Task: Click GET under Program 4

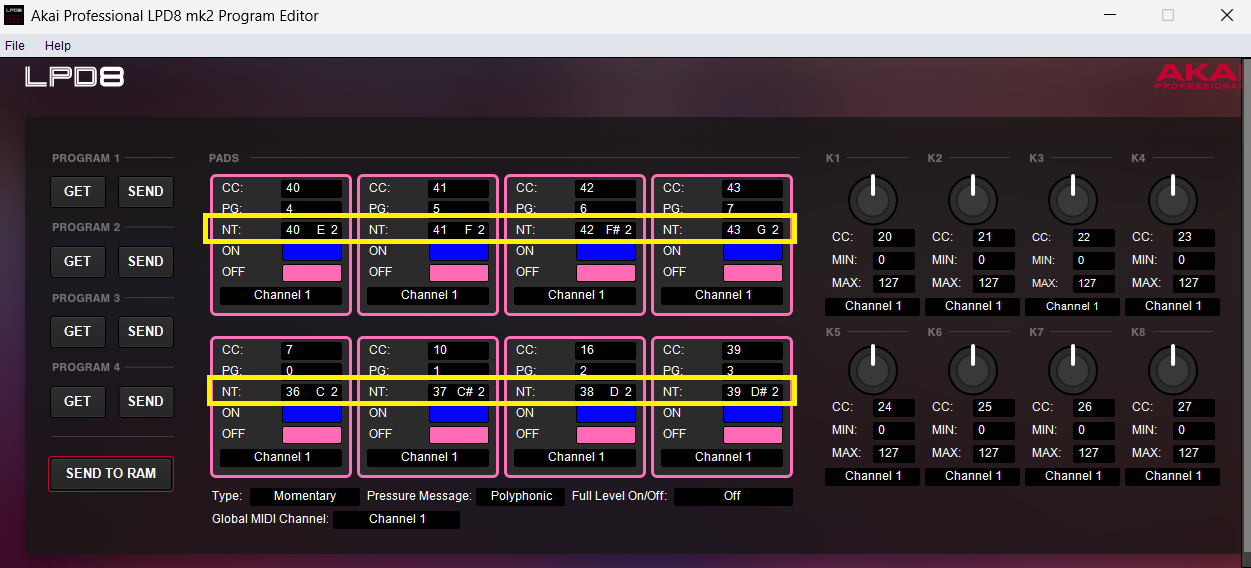Action: [x=77, y=401]
